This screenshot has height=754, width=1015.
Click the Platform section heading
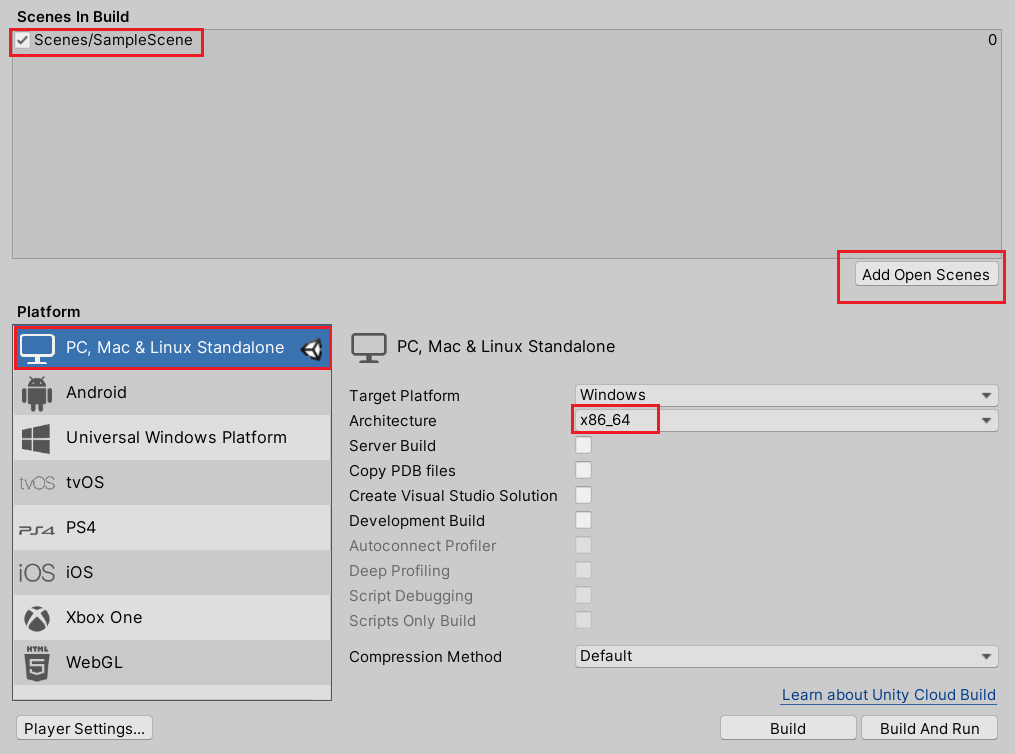tap(49, 312)
